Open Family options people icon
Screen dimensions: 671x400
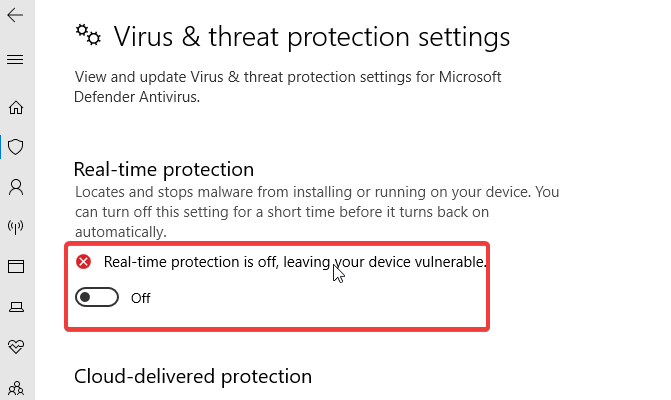16,387
